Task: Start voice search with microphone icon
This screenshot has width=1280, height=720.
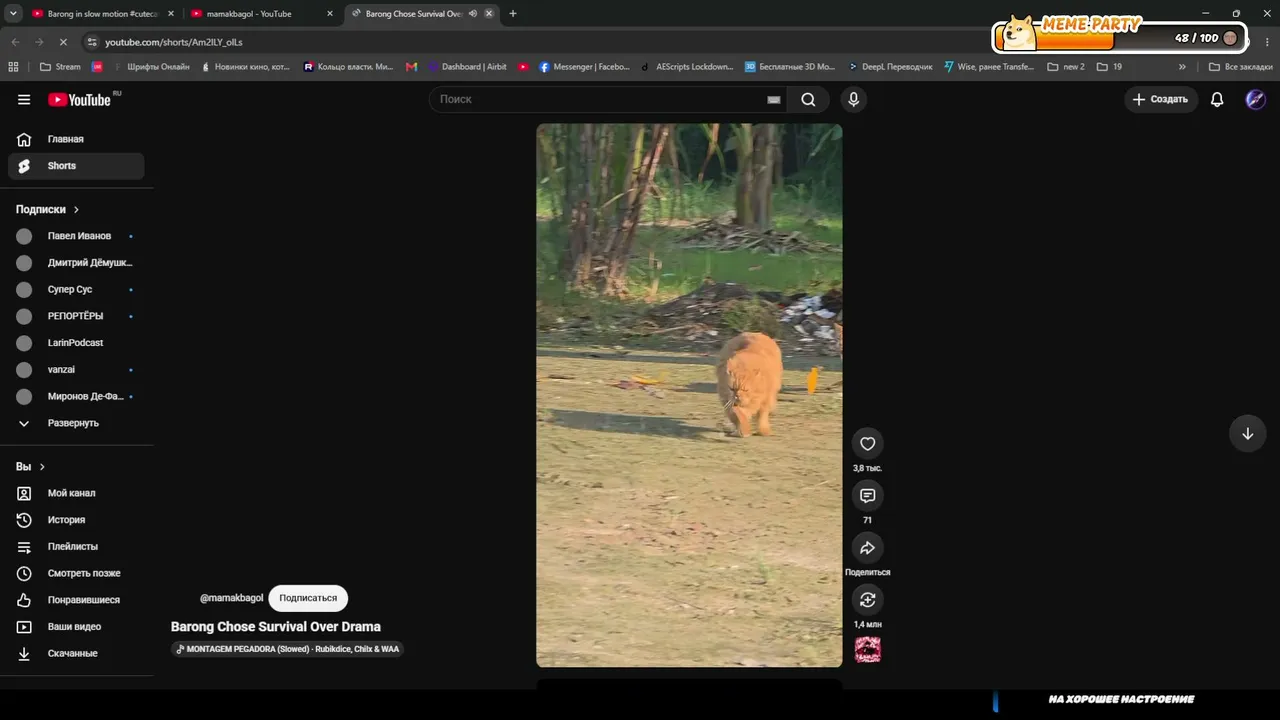Action: (853, 99)
